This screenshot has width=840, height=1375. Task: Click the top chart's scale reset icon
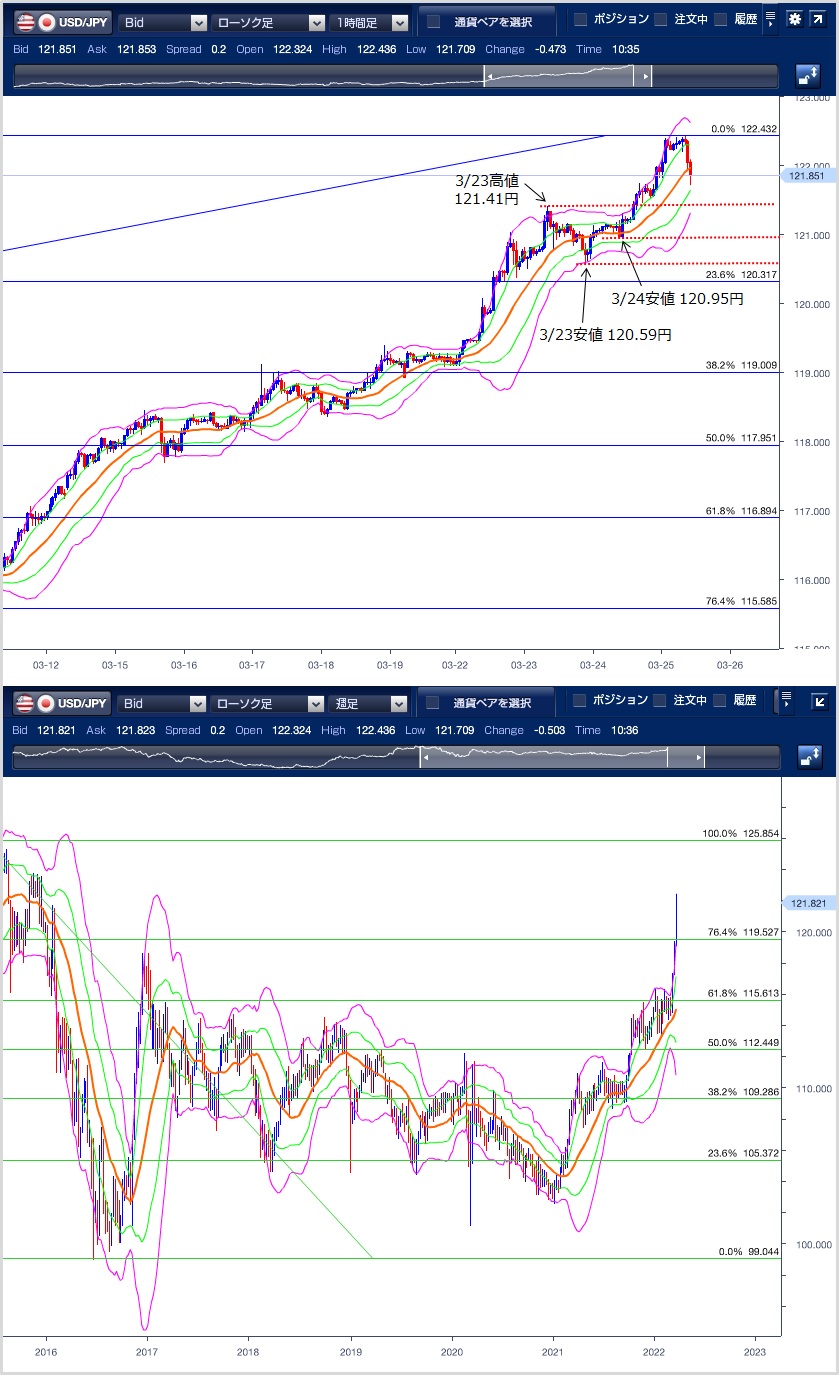coord(807,76)
